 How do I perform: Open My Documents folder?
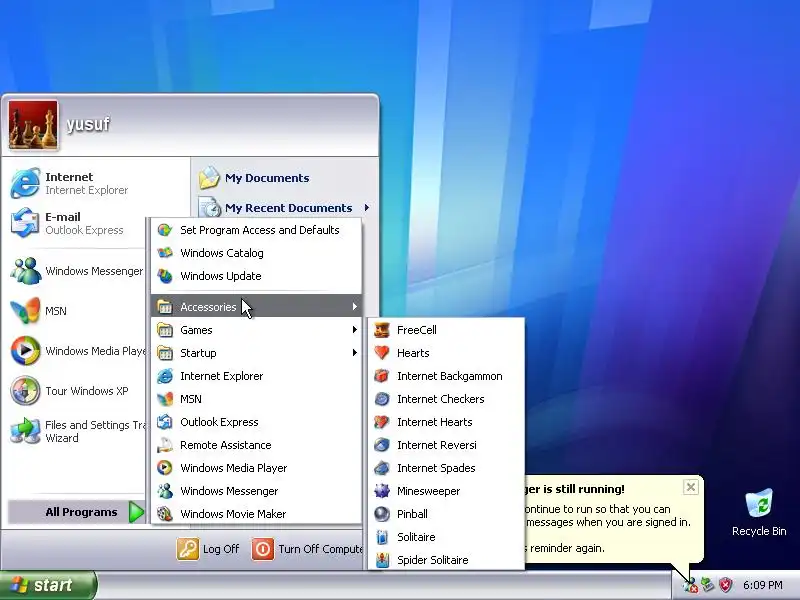coord(285,178)
